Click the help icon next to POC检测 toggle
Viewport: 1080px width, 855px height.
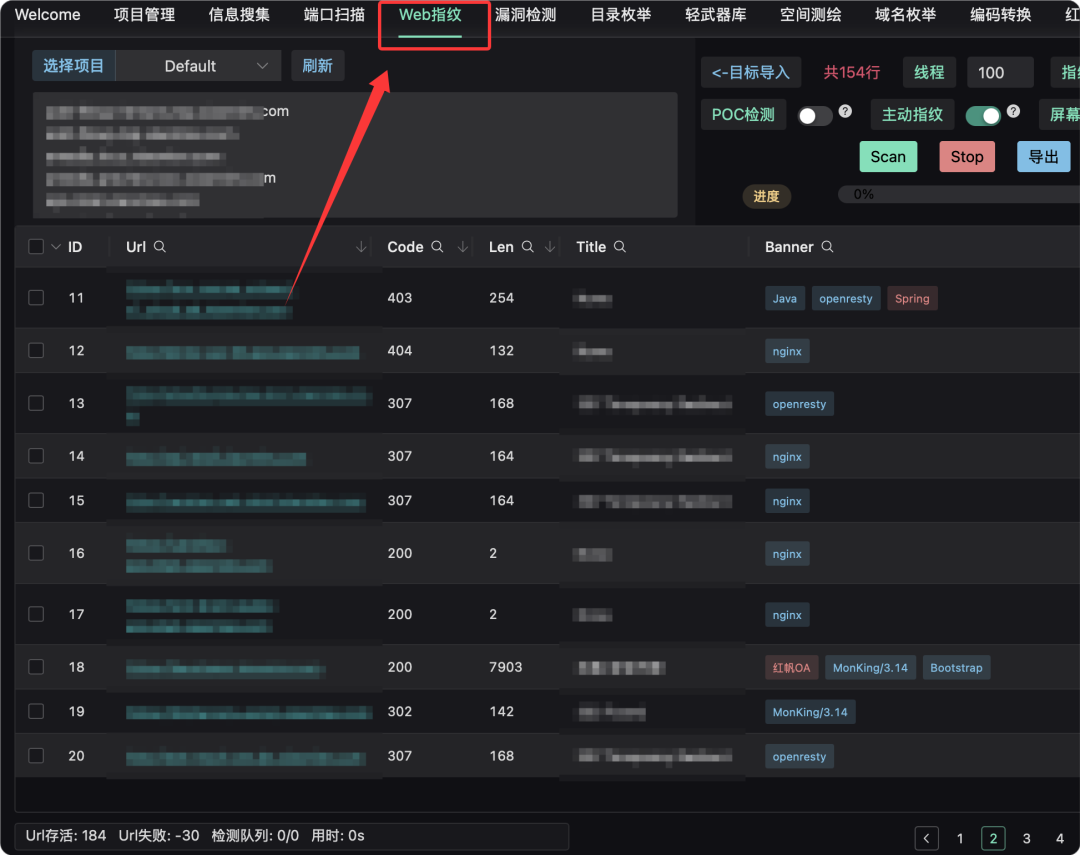(845, 111)
